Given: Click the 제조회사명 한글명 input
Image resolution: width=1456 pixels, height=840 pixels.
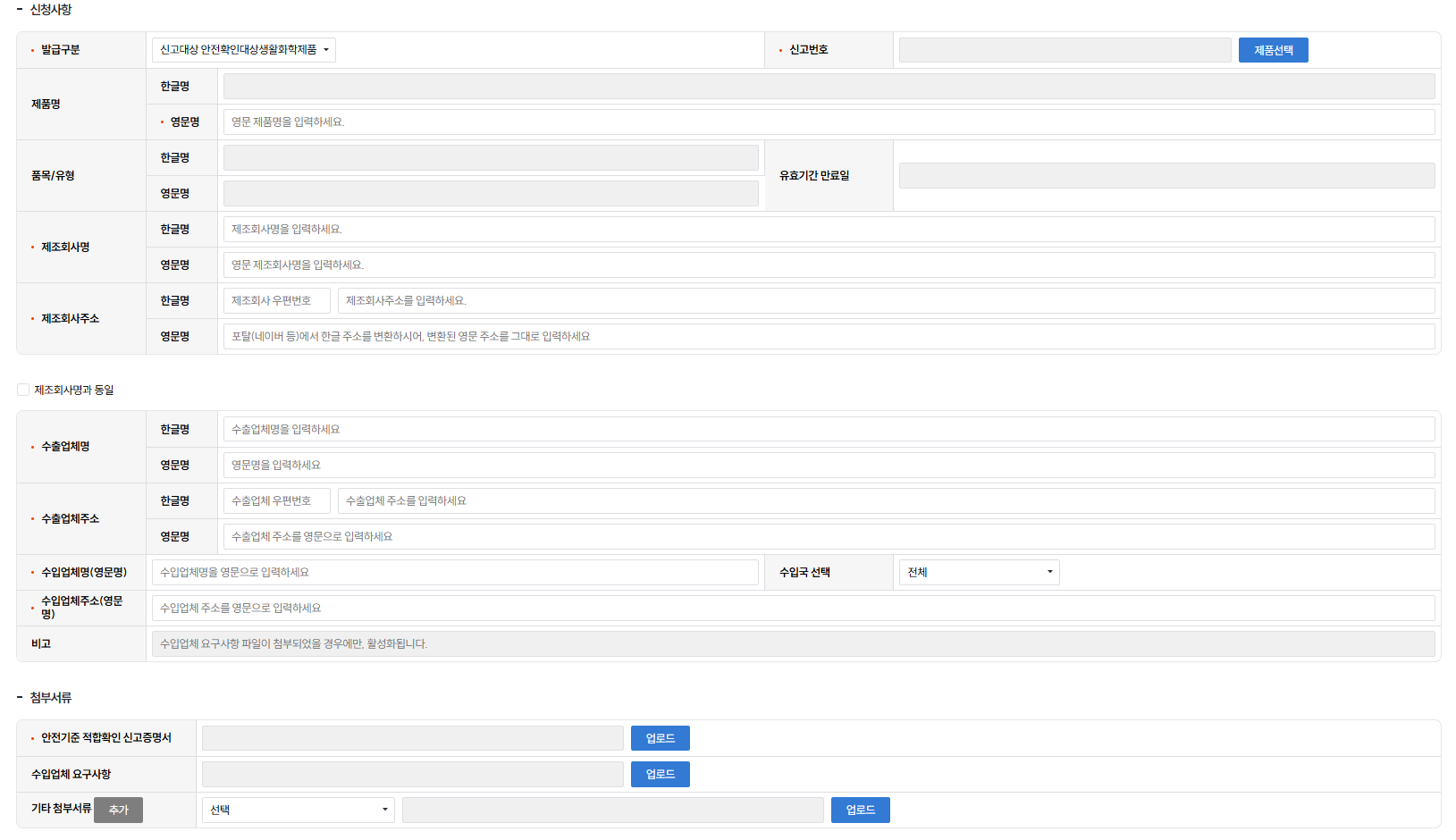Looking at the screenshot, I should tap(829, 229).
